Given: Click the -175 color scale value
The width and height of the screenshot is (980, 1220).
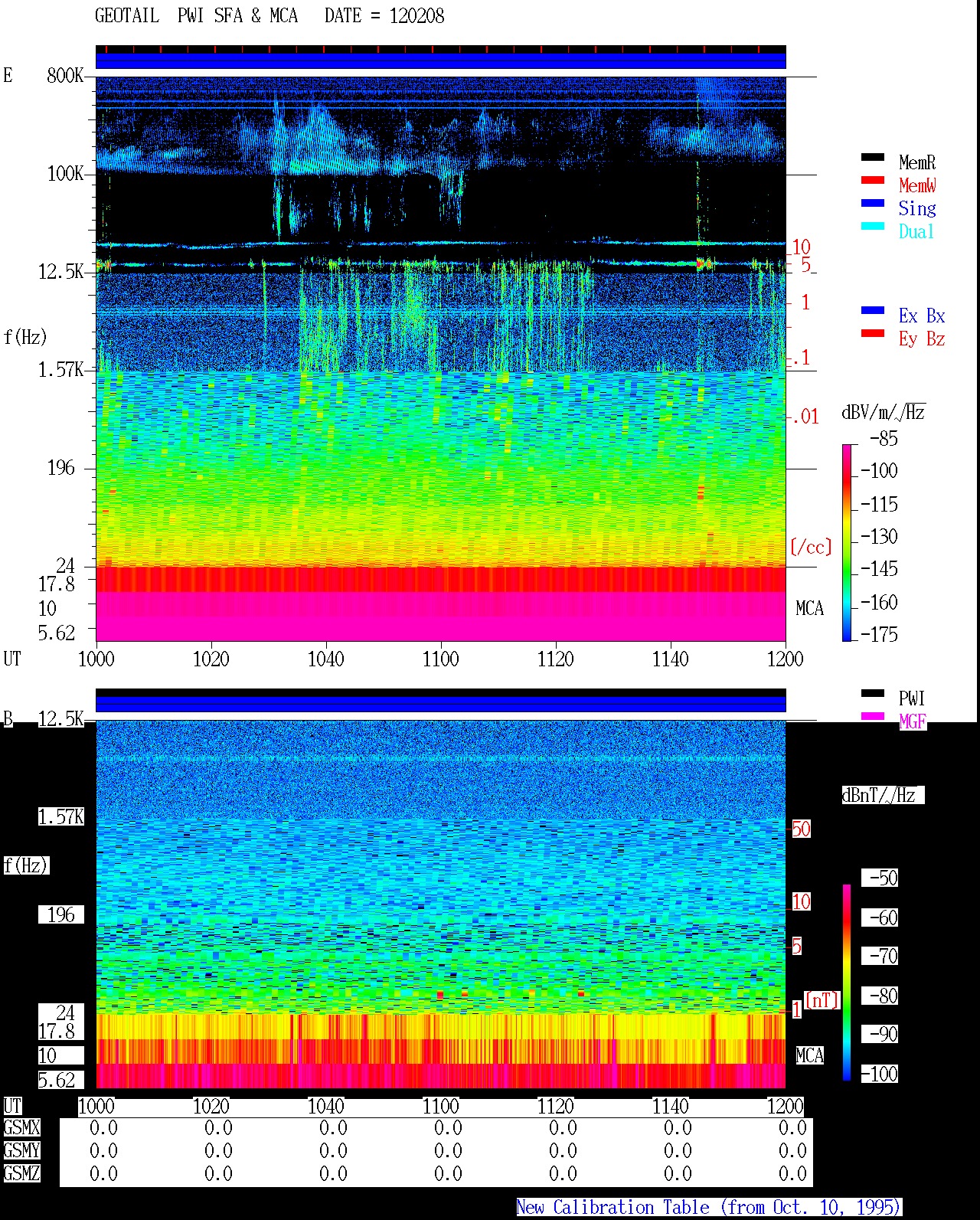Looking at the screenshot, I should pos(879,635).
